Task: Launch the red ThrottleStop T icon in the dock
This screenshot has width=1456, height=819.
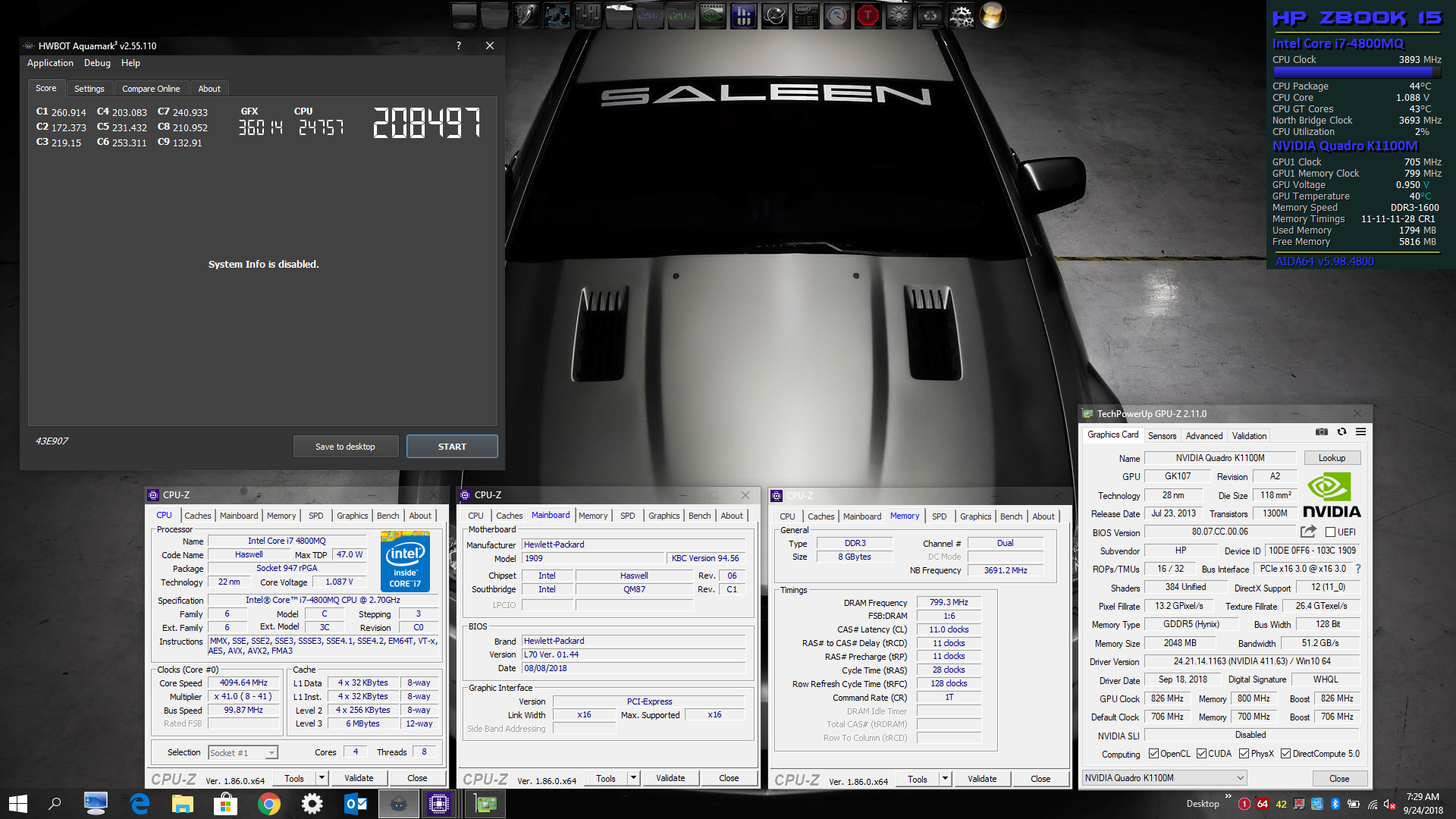Action: (x=868, y=15)
